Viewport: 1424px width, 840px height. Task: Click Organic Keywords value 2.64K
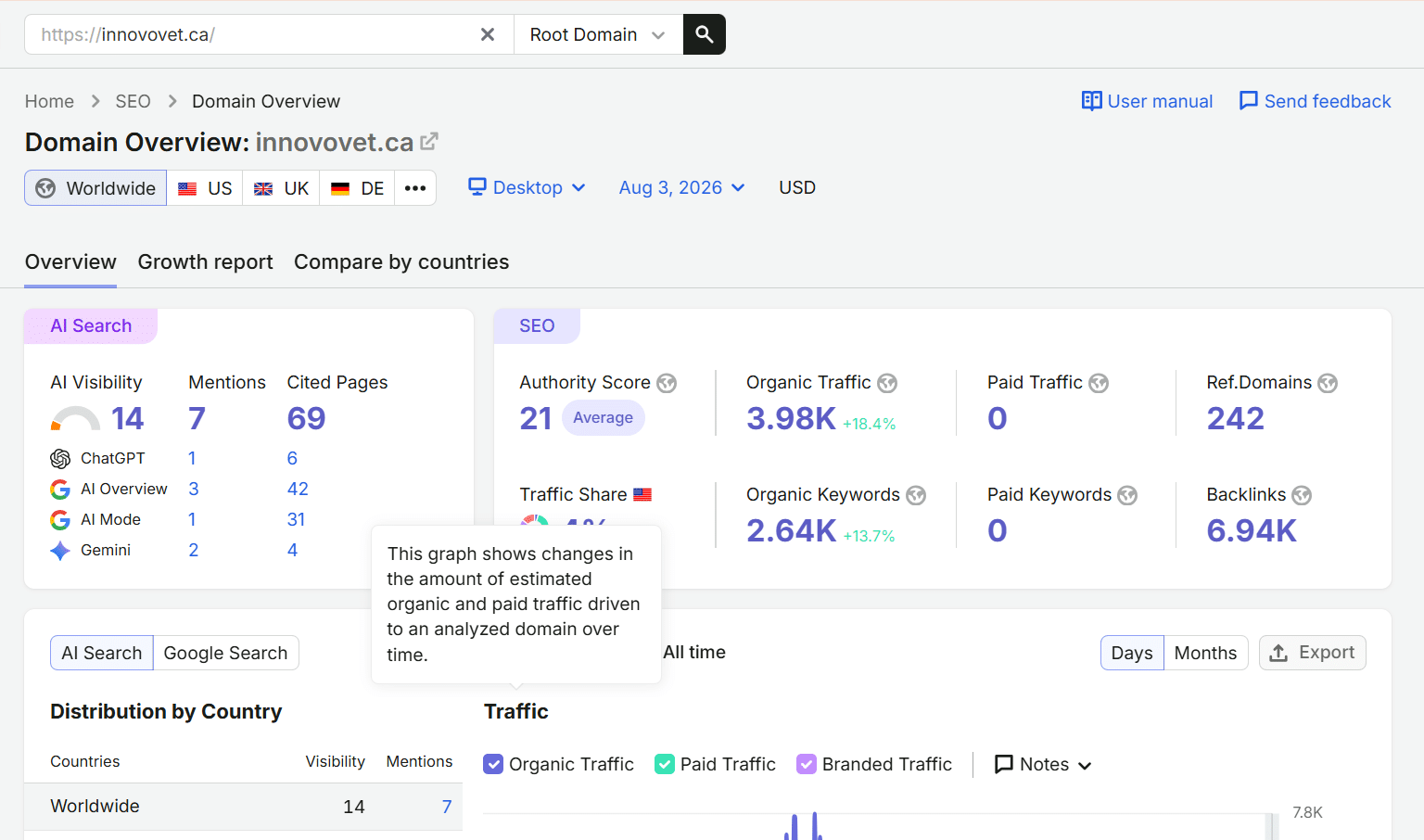click(x=791, y=530)
